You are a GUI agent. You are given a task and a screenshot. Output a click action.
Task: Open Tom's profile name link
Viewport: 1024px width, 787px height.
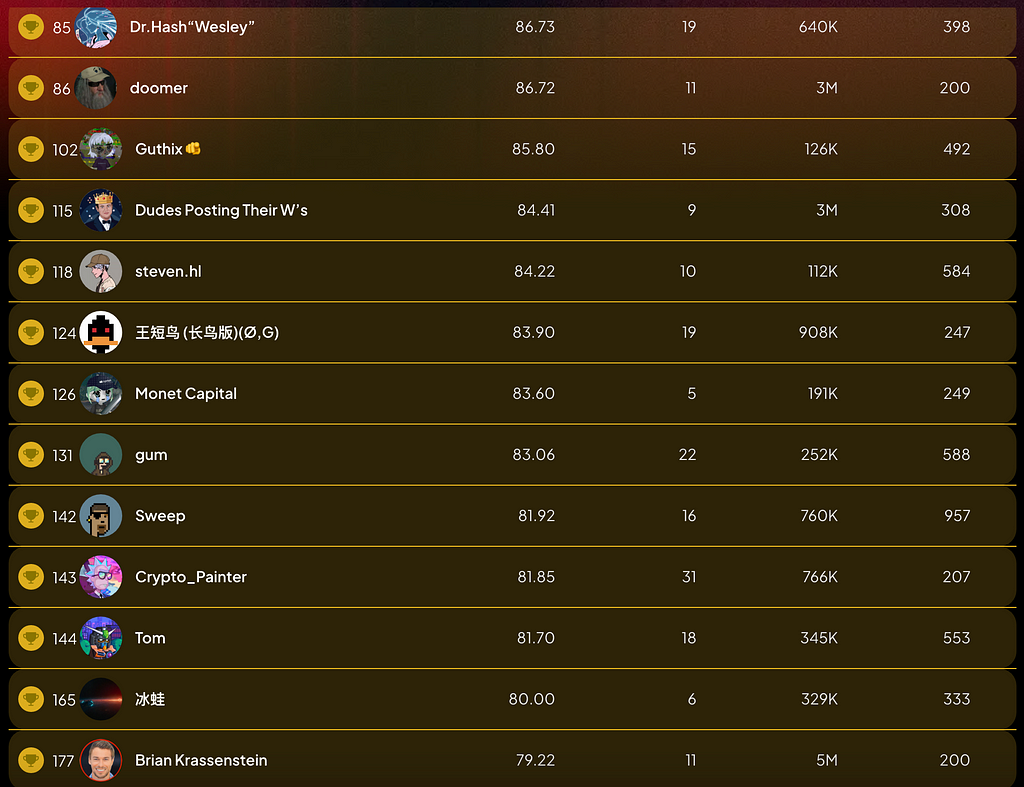coord(150,637)
